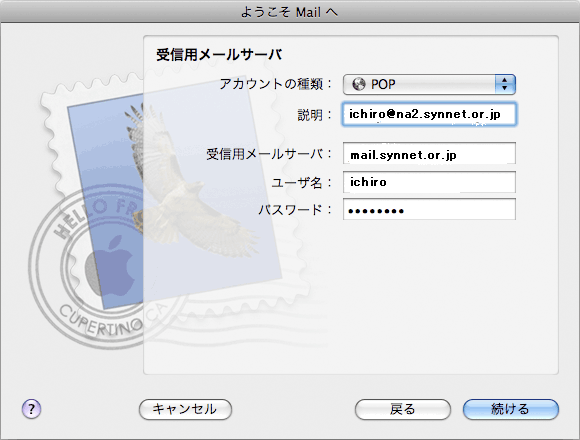The height and width of the screenshot is (440, 580).
Task: Click the パスワード label text
Action: point(290,210)
